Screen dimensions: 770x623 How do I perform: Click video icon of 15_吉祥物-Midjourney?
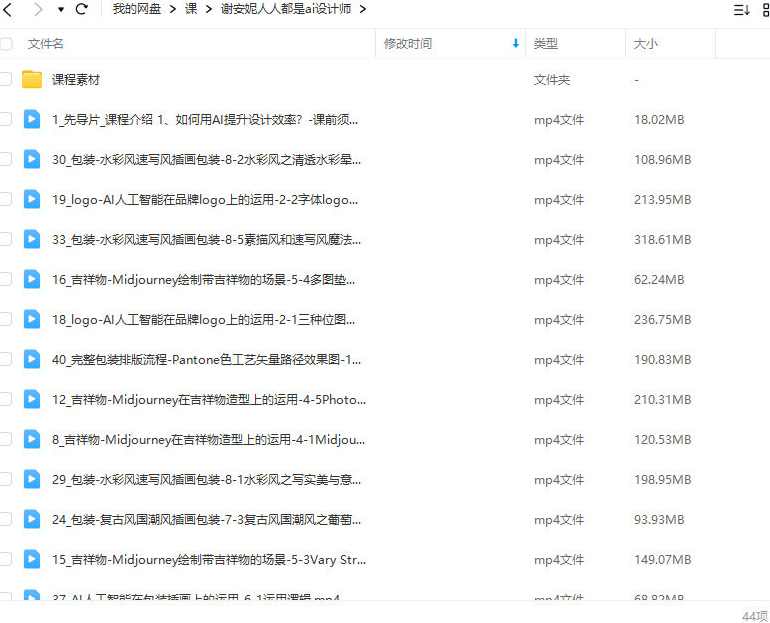32,560
